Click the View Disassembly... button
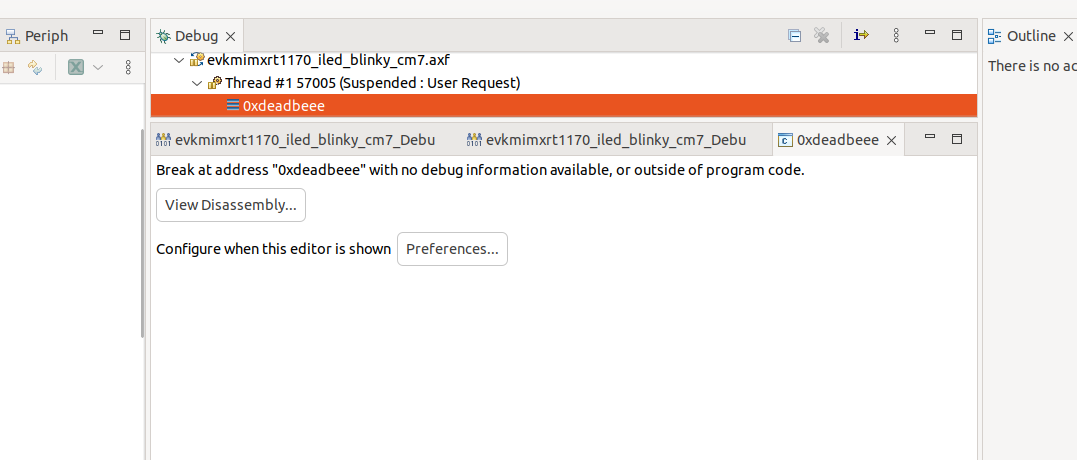Viewport: 1077px width, 460px height. 231,205
